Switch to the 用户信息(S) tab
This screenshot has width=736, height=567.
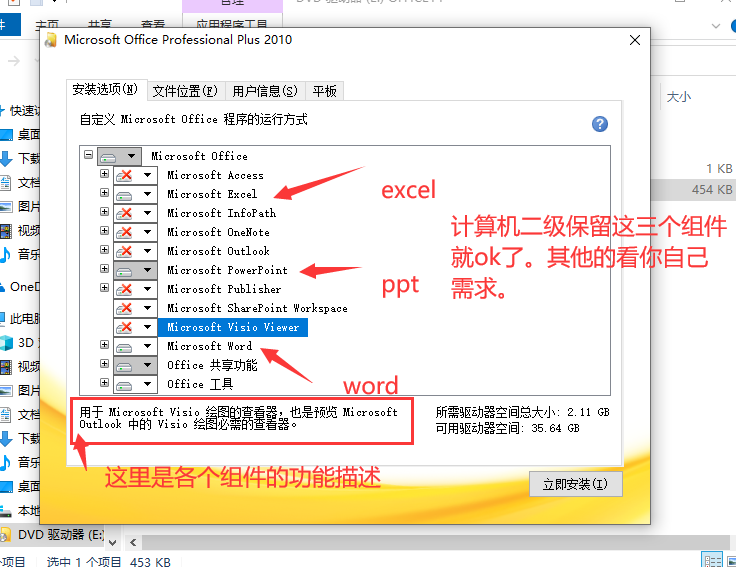(x=265, y=91)
